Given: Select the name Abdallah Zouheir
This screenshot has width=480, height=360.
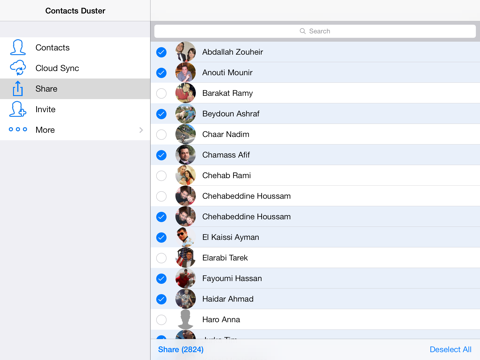Looking at the screenshot, I should coord(233,52).
